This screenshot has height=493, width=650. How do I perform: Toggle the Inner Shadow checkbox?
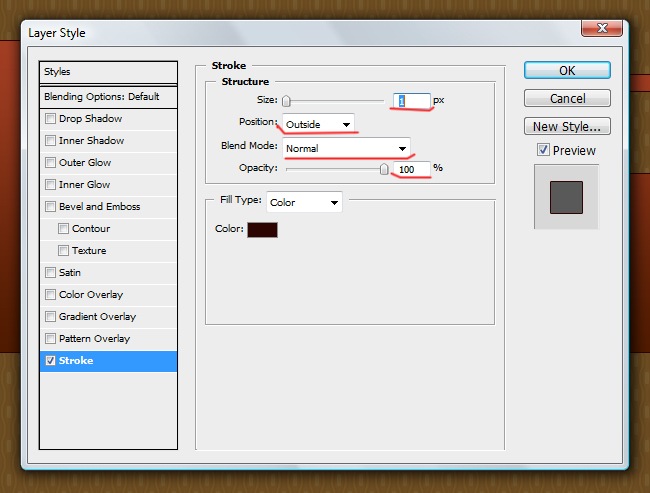[x=51, y=141]
